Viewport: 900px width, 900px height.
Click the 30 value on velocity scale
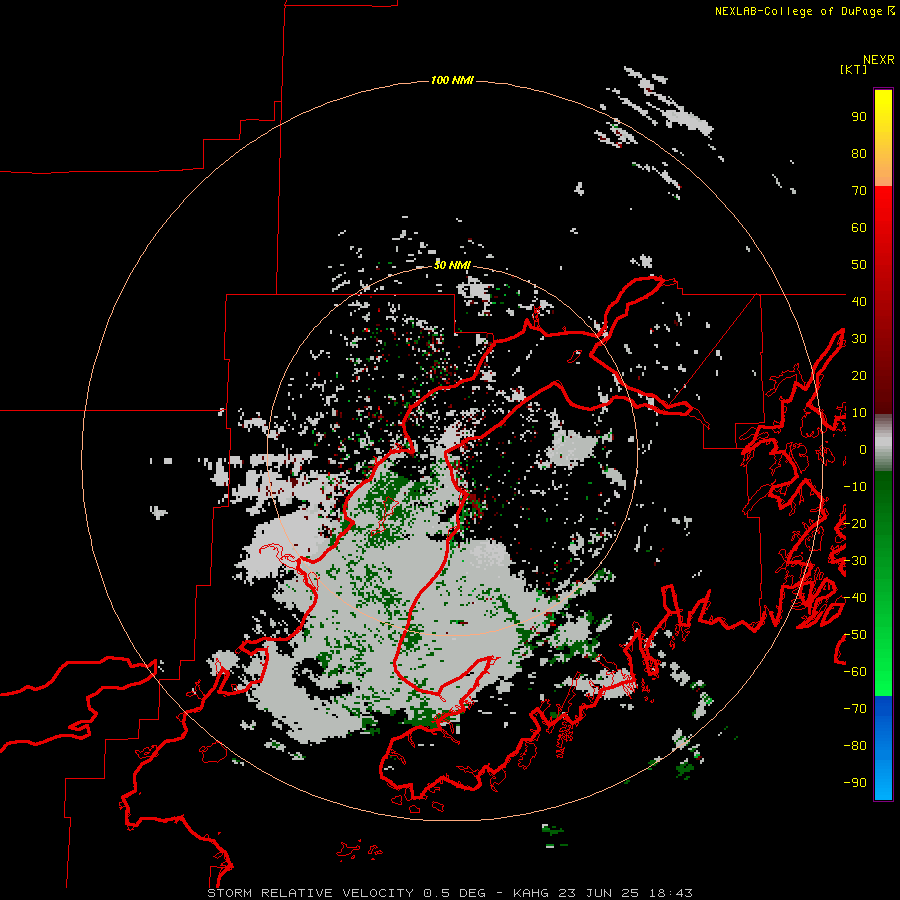pyautogui.click(x=859, y=339)
